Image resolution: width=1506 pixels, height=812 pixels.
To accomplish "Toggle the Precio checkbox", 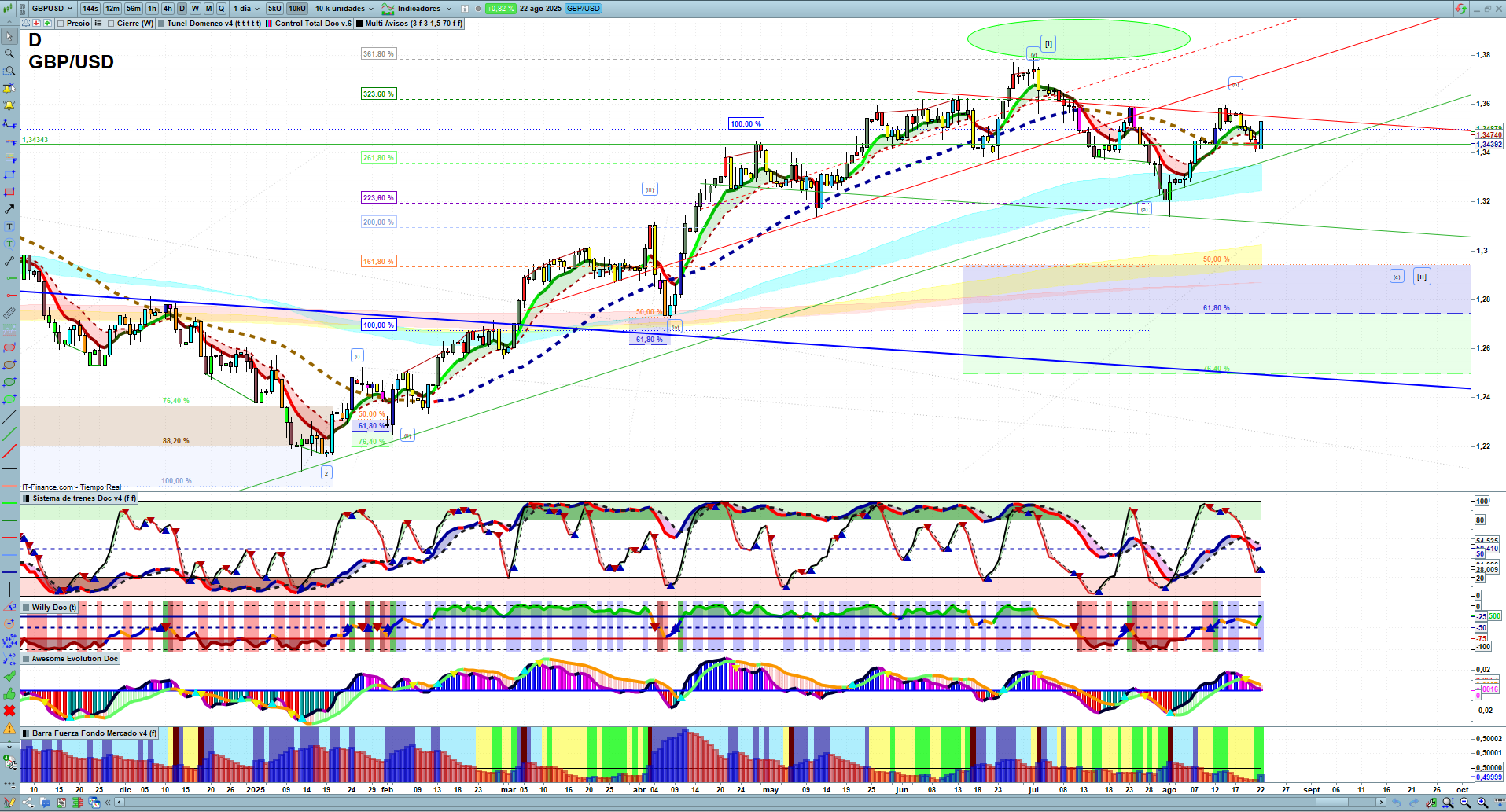I will click(x=62, y=24).
